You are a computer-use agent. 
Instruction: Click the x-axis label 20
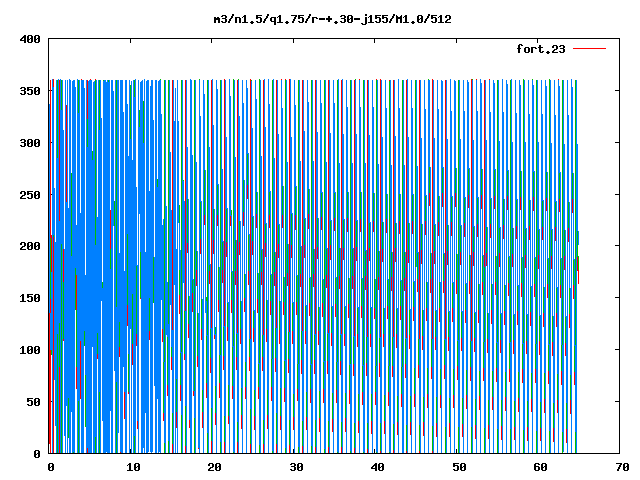point(215,467)
